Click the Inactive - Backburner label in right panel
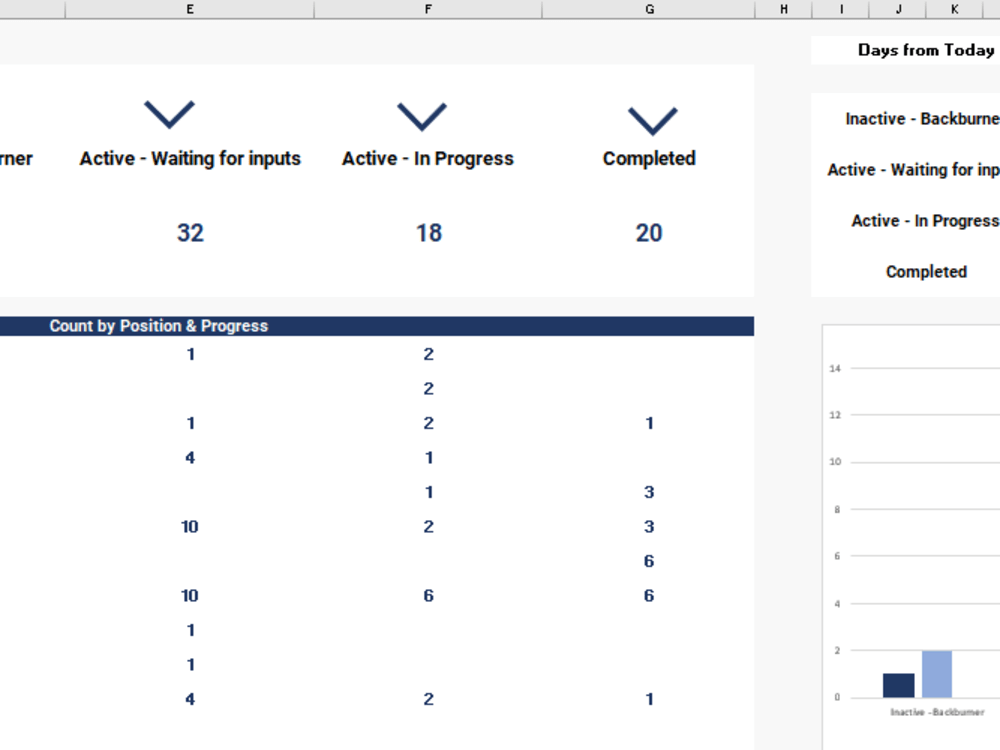Image resolution: width=1000 pixels, height=750 pixels. [x=921, y=118]
